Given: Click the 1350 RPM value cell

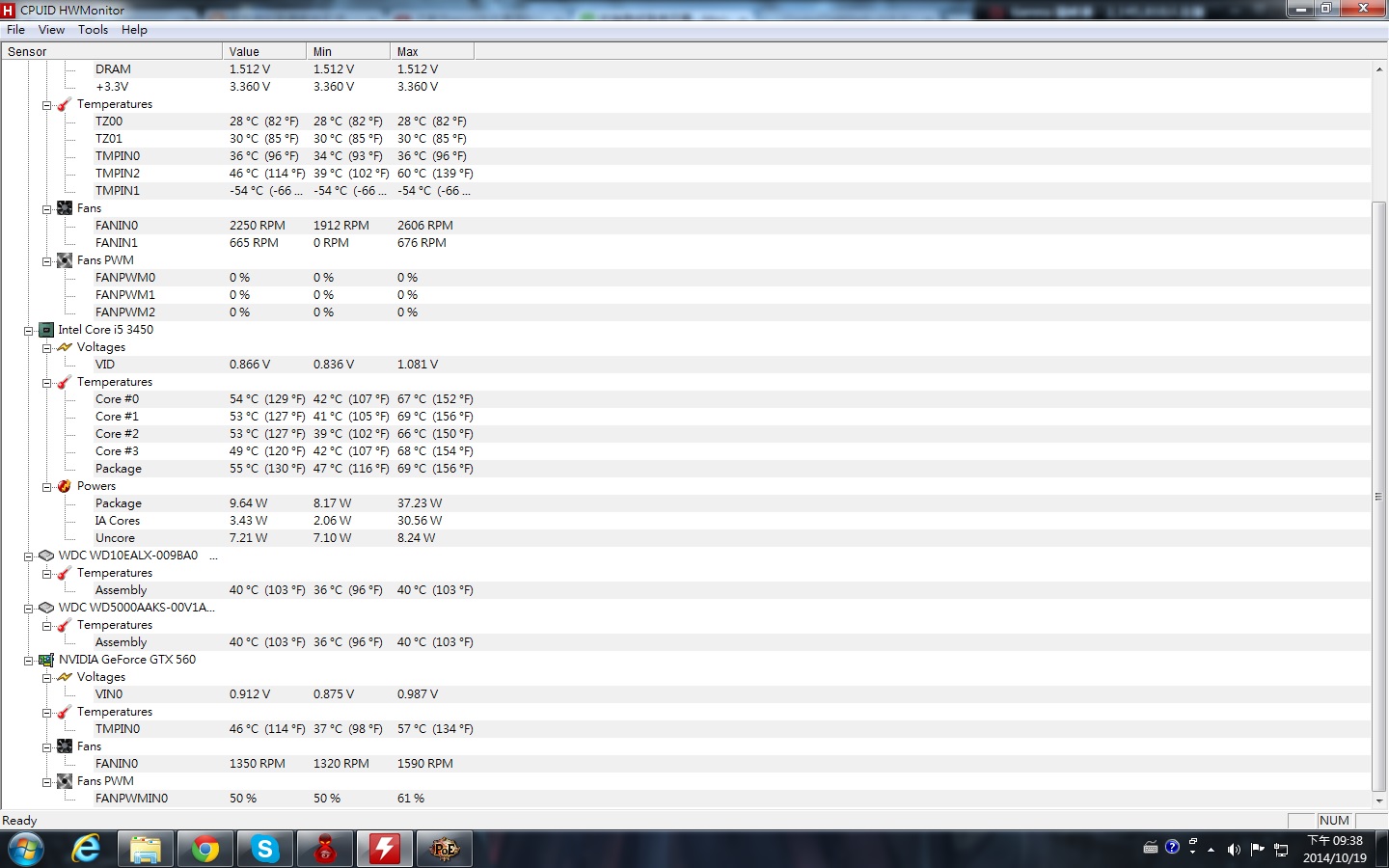Looking at the screenshot, I should [x=258, y=764].
